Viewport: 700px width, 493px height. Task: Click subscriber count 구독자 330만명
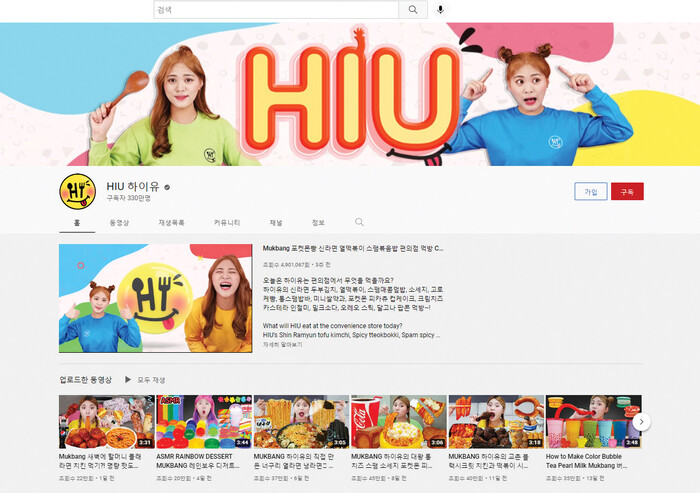tap(129, 198)
